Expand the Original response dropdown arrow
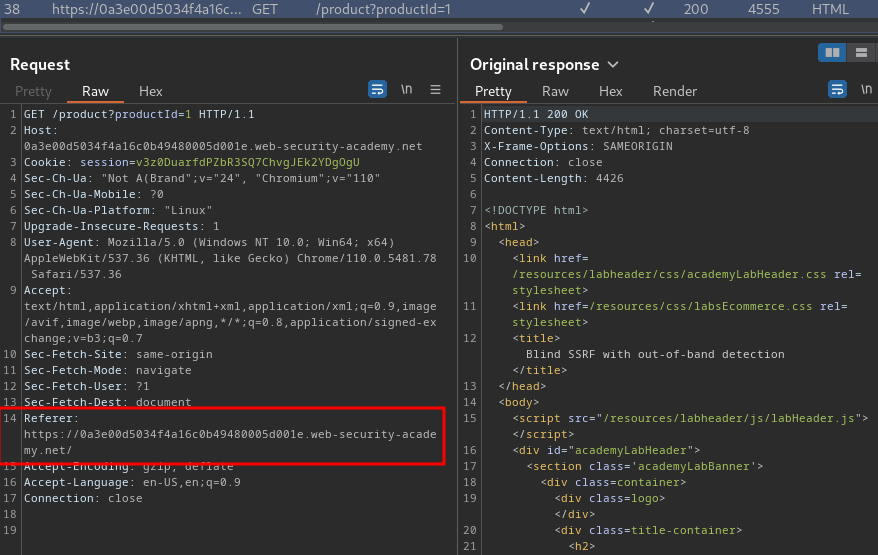 pyautogui.click(x=613, y=65)
